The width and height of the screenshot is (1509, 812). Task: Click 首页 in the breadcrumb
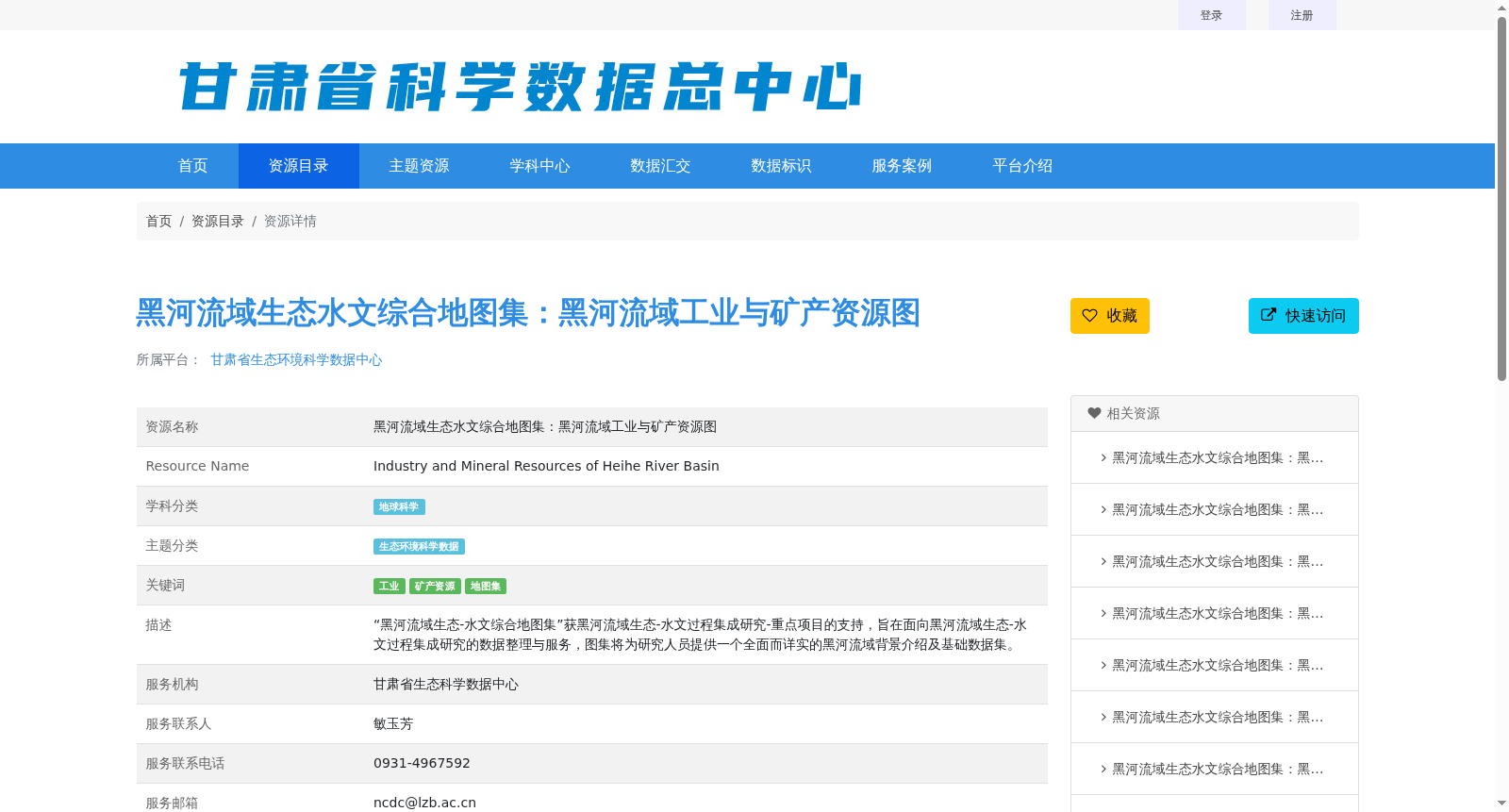(158, 221)
